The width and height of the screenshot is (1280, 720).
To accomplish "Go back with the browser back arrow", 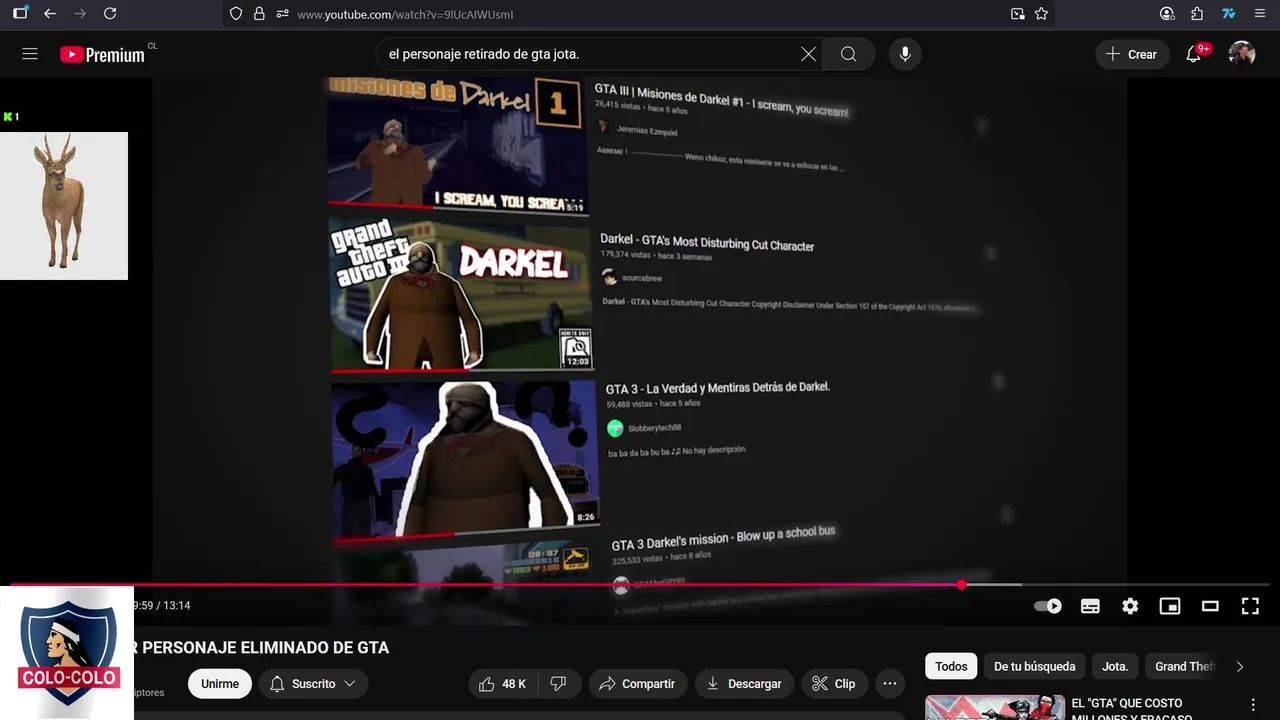I will click(50, 14).
